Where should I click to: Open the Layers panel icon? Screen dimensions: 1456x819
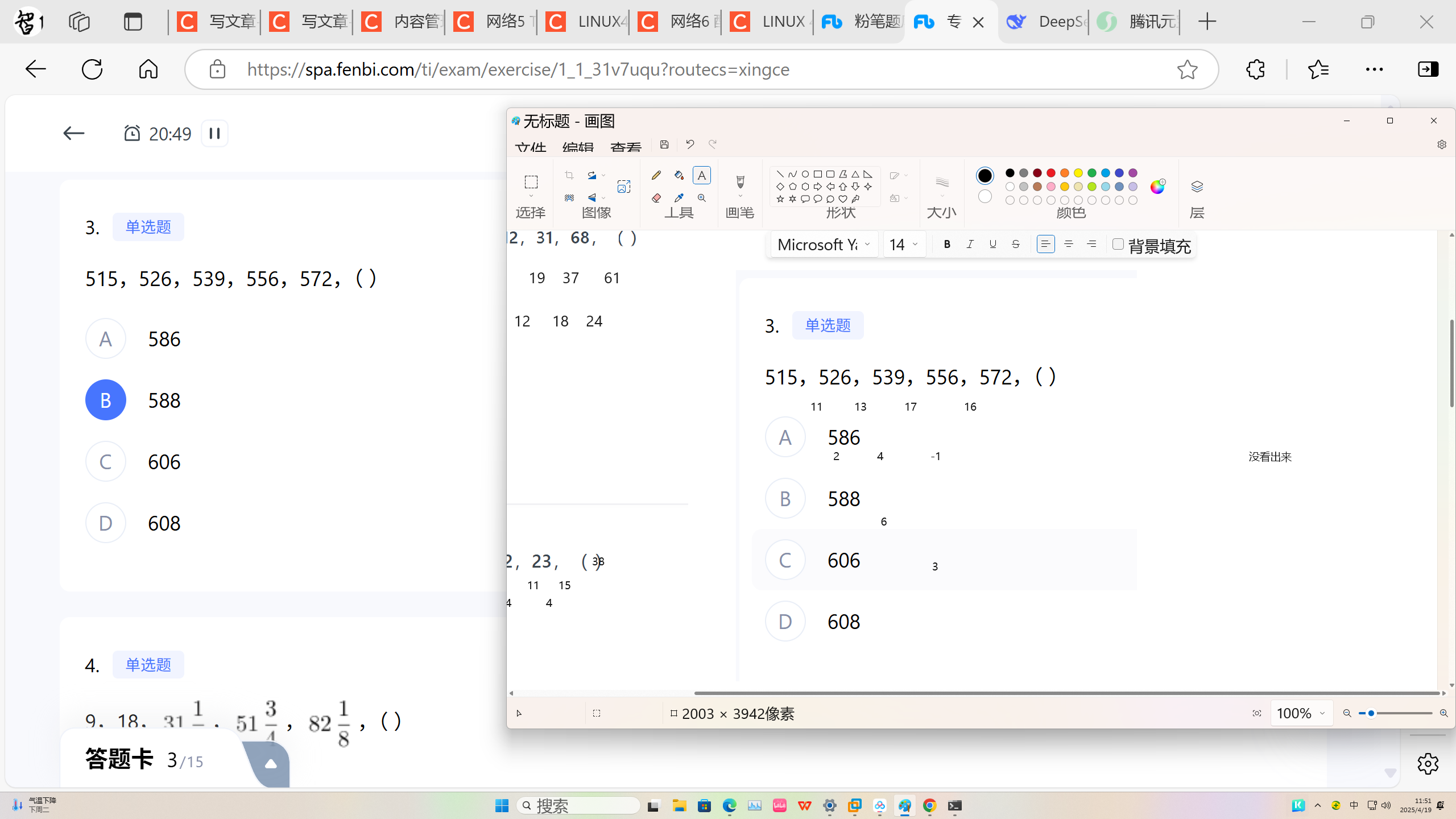(x=1197, y=187)
